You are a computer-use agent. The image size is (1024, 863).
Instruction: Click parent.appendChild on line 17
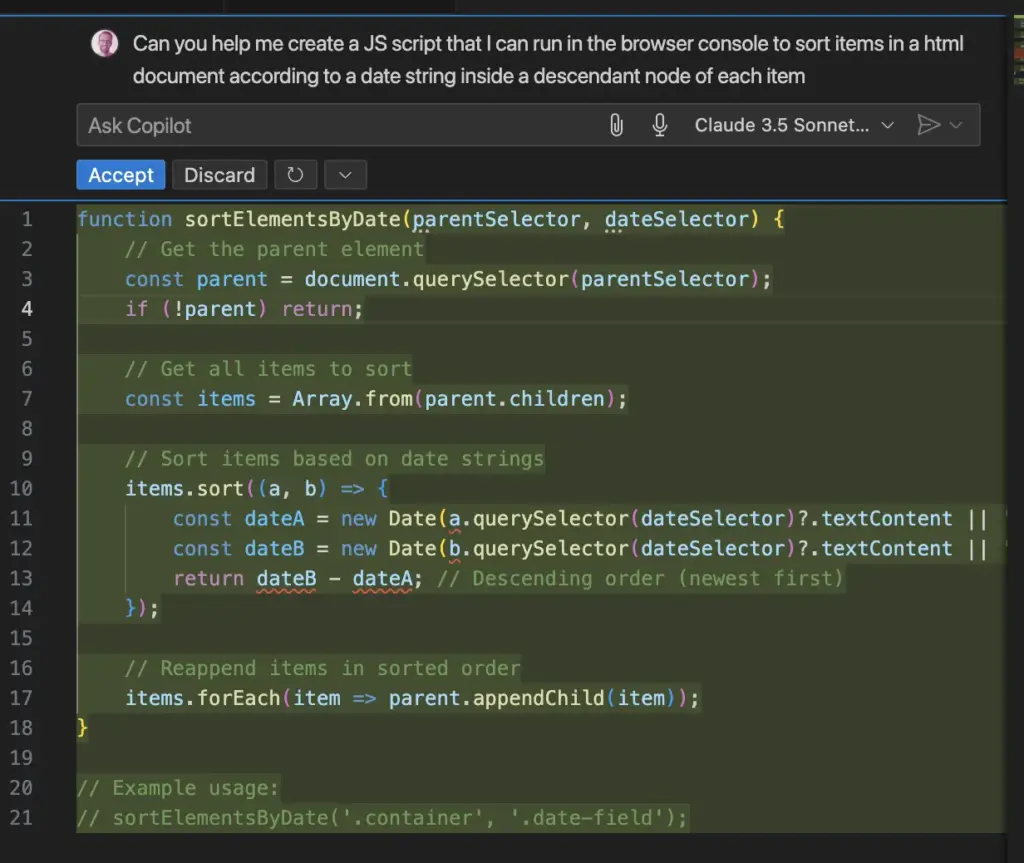(x=496, y=698)
